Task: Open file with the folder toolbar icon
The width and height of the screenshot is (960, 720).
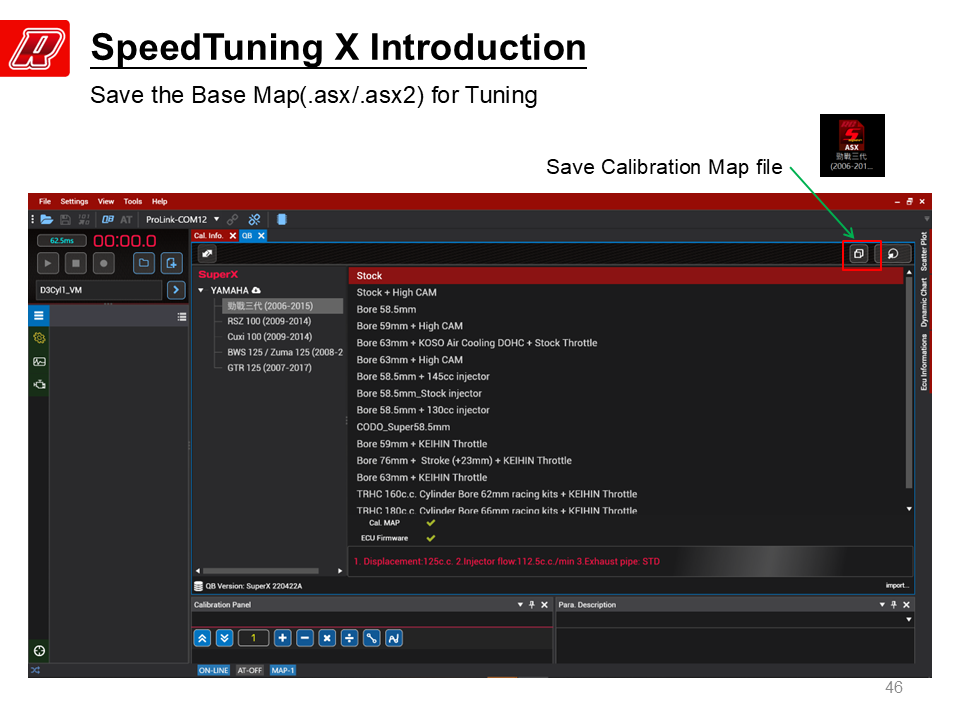Action: point(47,219)
